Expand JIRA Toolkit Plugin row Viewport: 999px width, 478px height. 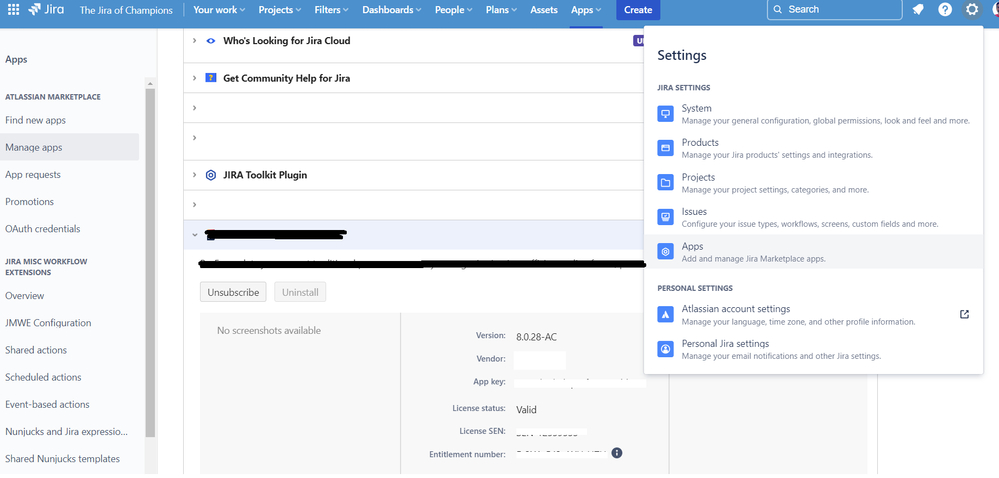(194, 175)
